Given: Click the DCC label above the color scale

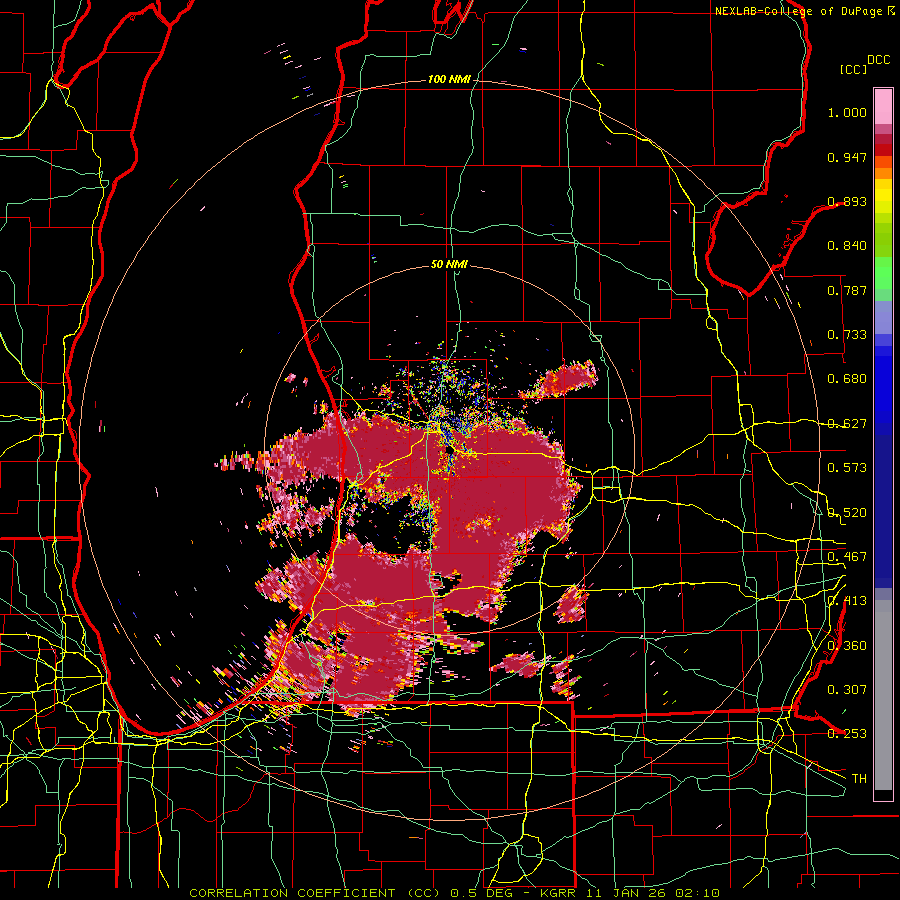Looking at the screenshot, I should (x=878, y=60).
